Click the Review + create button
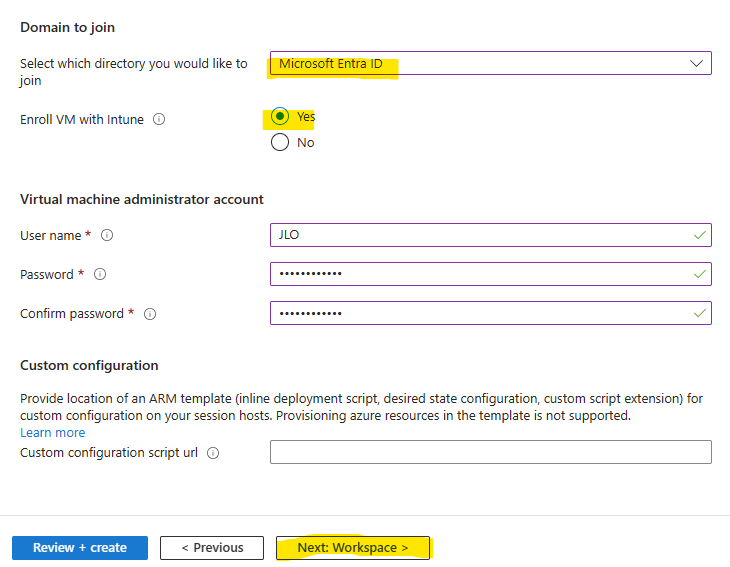 (x=80, y=548)
